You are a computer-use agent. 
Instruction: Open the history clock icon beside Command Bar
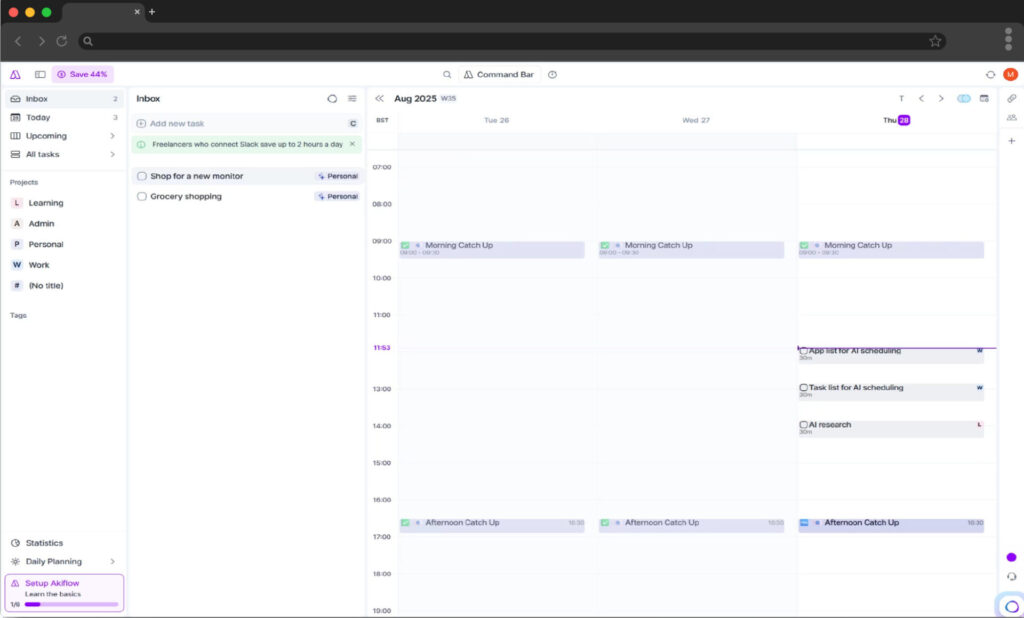(x=552, y=74)
